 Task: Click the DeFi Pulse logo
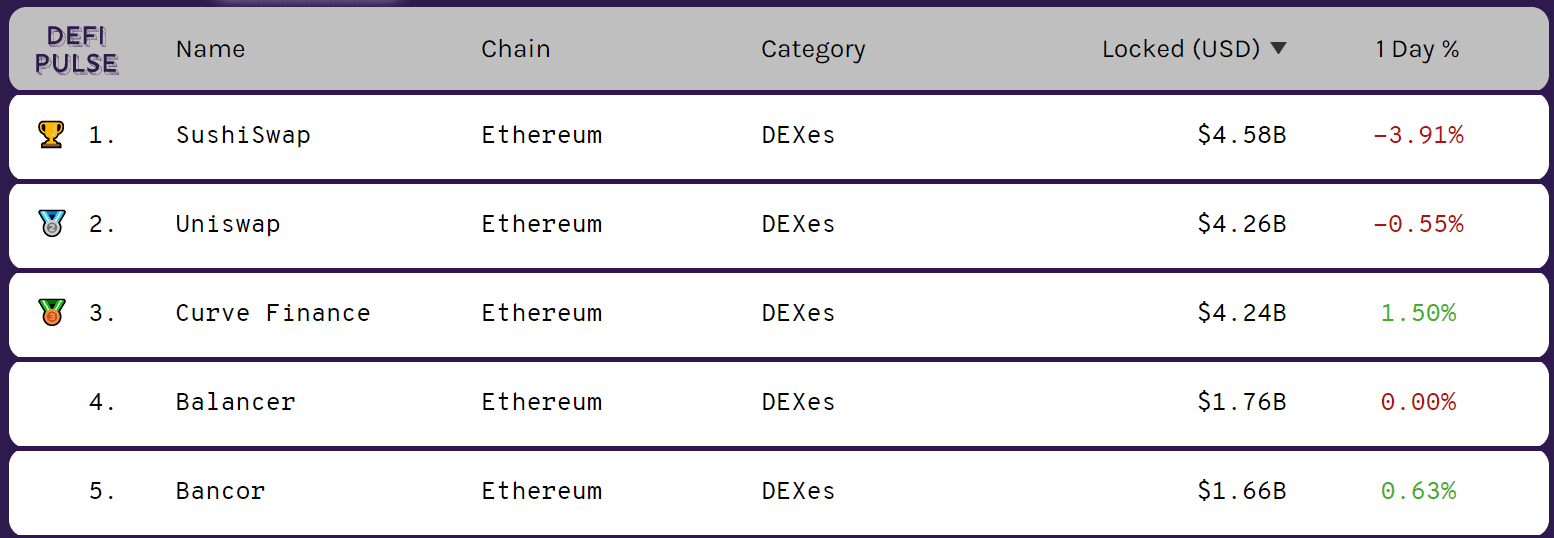point(77,51)
